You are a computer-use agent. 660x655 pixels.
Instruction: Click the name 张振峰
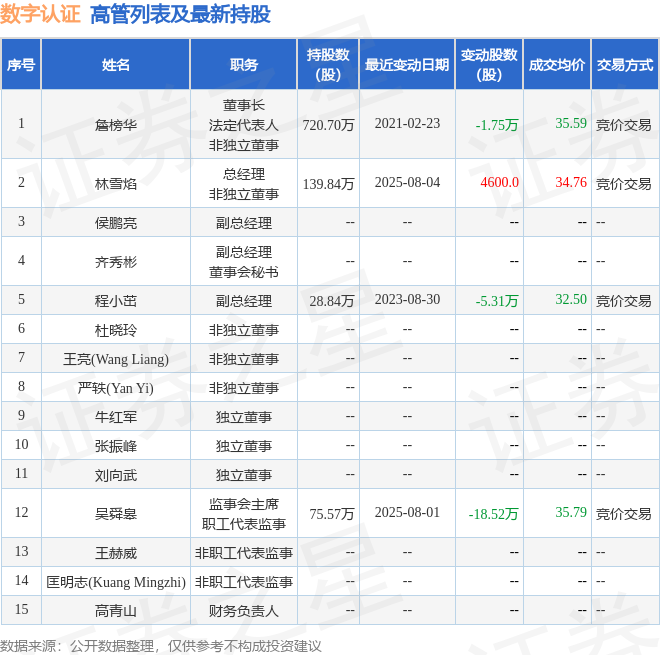point(116,446)
